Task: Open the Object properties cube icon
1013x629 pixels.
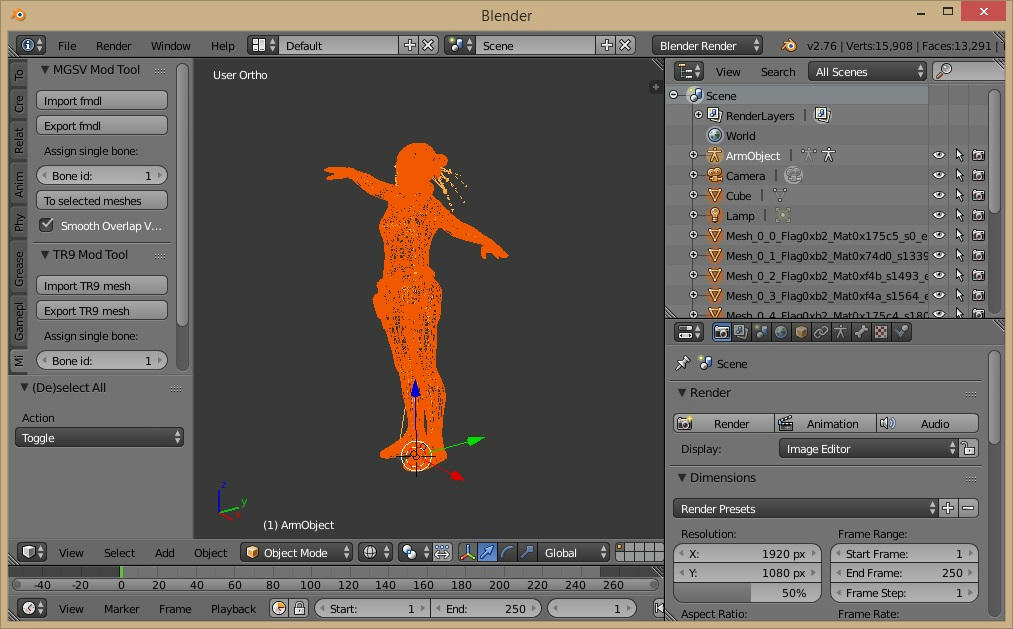Action: 801,332
